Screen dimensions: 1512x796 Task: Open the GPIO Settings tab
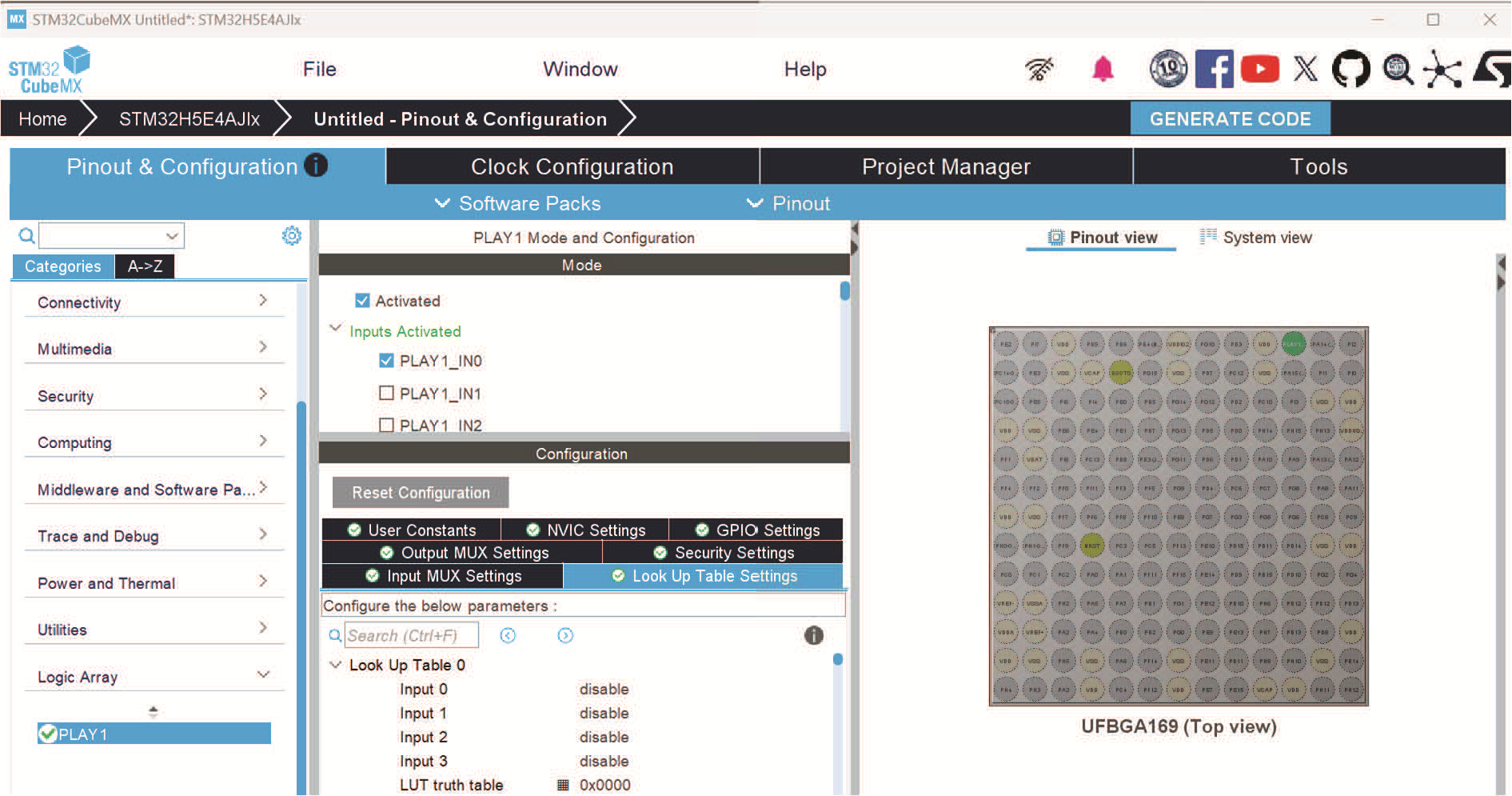point(756,530)
